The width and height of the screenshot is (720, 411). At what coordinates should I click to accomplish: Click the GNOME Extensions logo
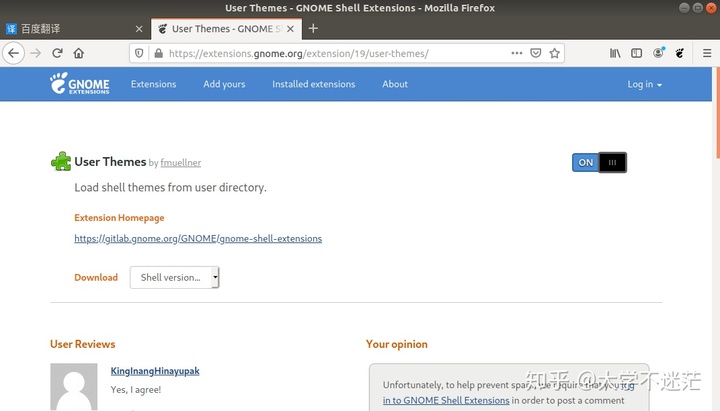pos(80,84)
